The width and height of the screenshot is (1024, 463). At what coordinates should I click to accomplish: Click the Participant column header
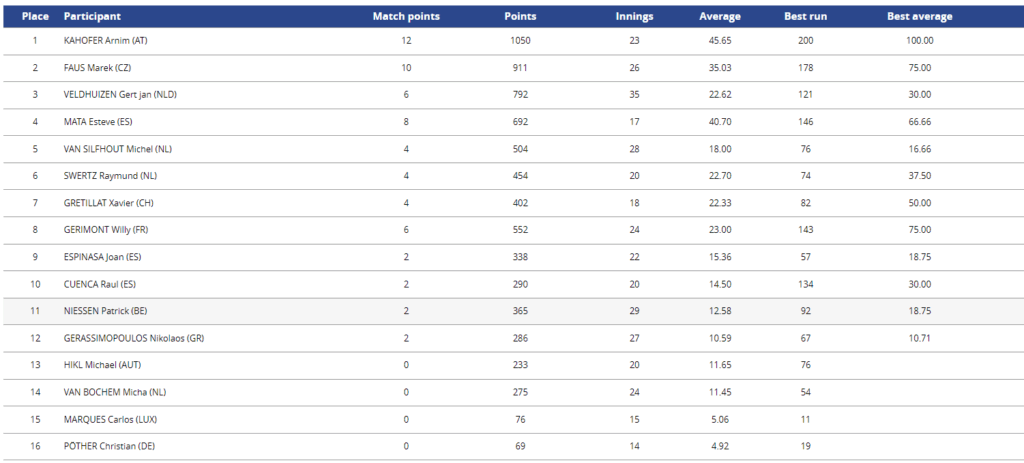(92, 17)
